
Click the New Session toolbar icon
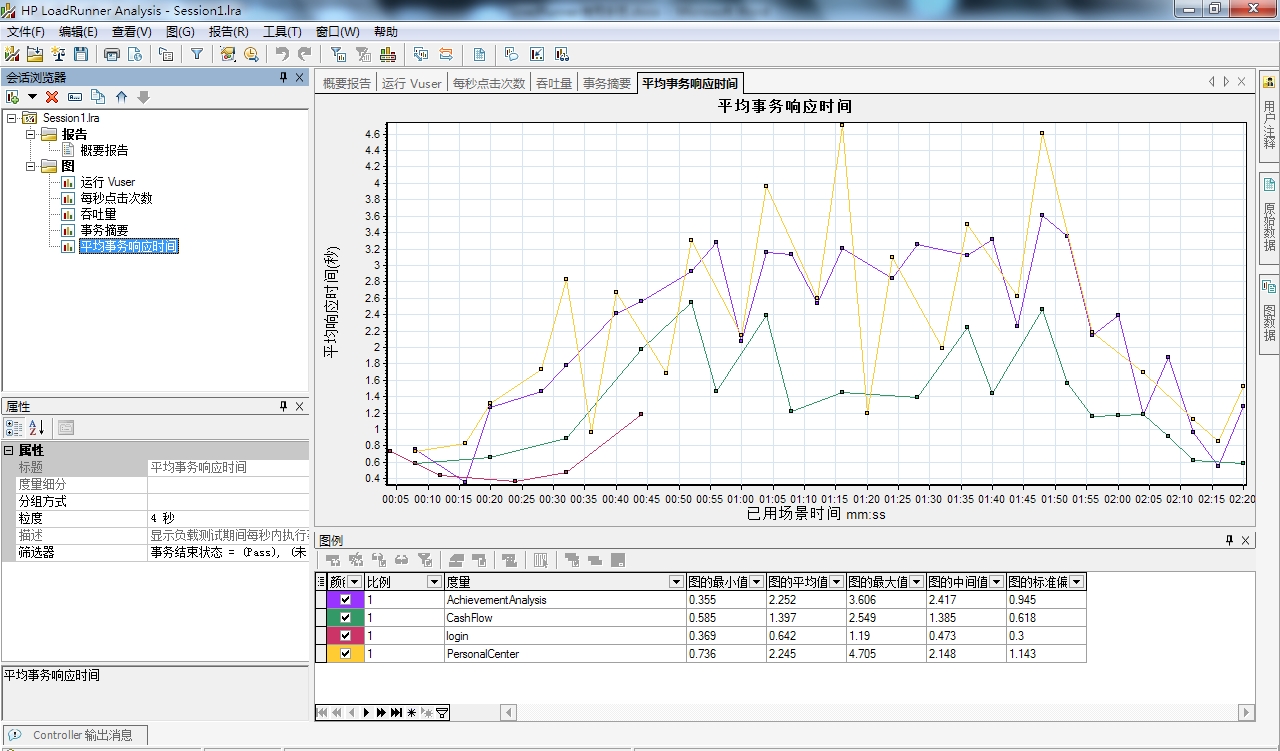(11, 54)
